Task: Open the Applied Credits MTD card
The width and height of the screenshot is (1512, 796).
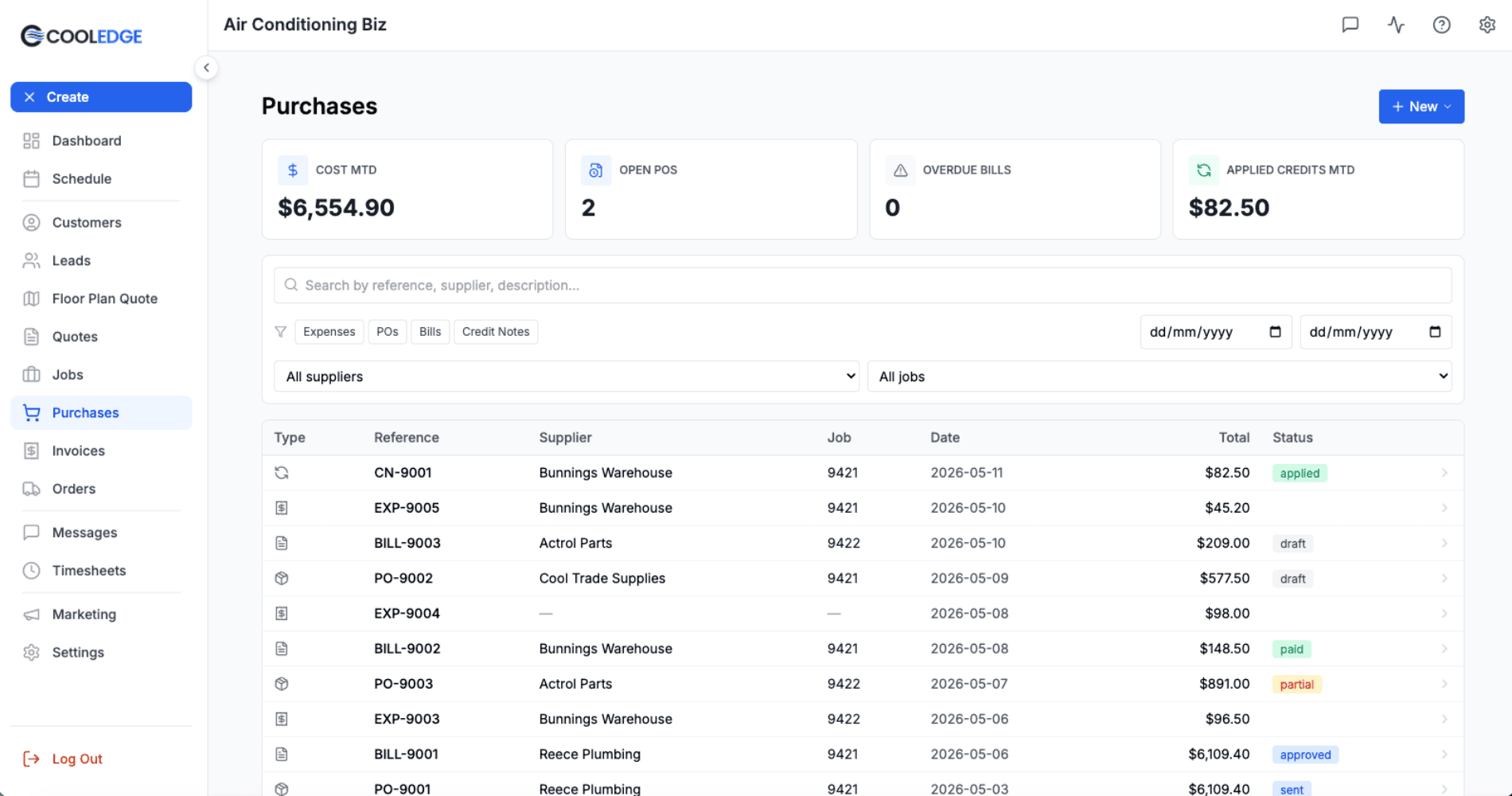Action: pos(1318,189)
